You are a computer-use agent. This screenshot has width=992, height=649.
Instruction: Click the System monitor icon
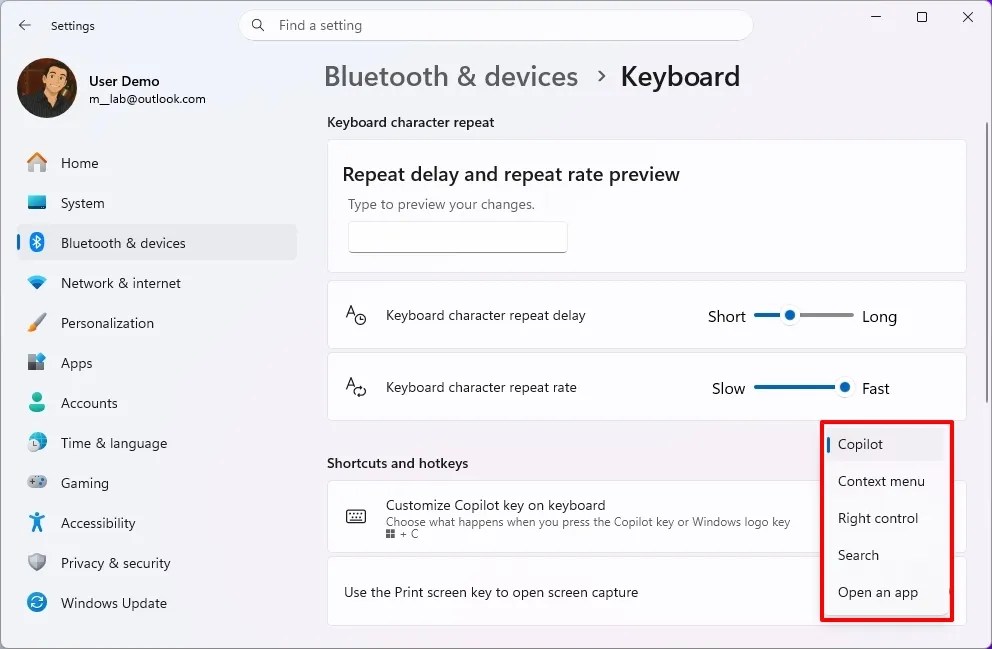37,202
